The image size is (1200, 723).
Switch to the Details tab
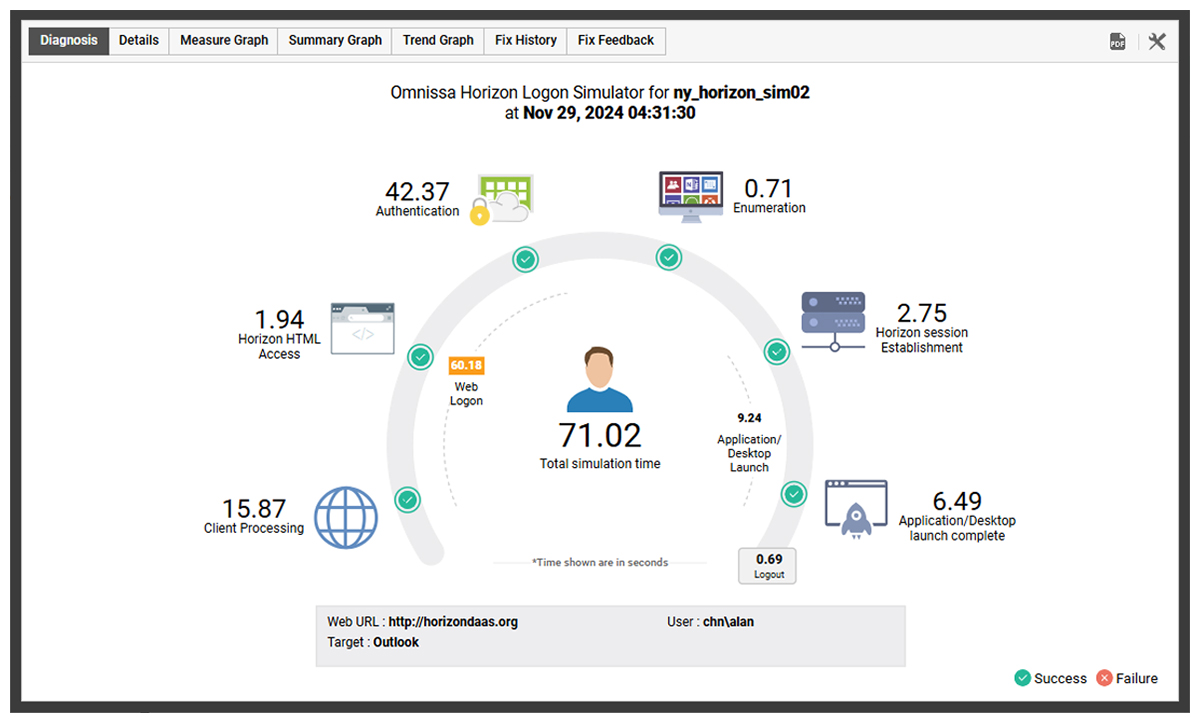click(139, 41)
